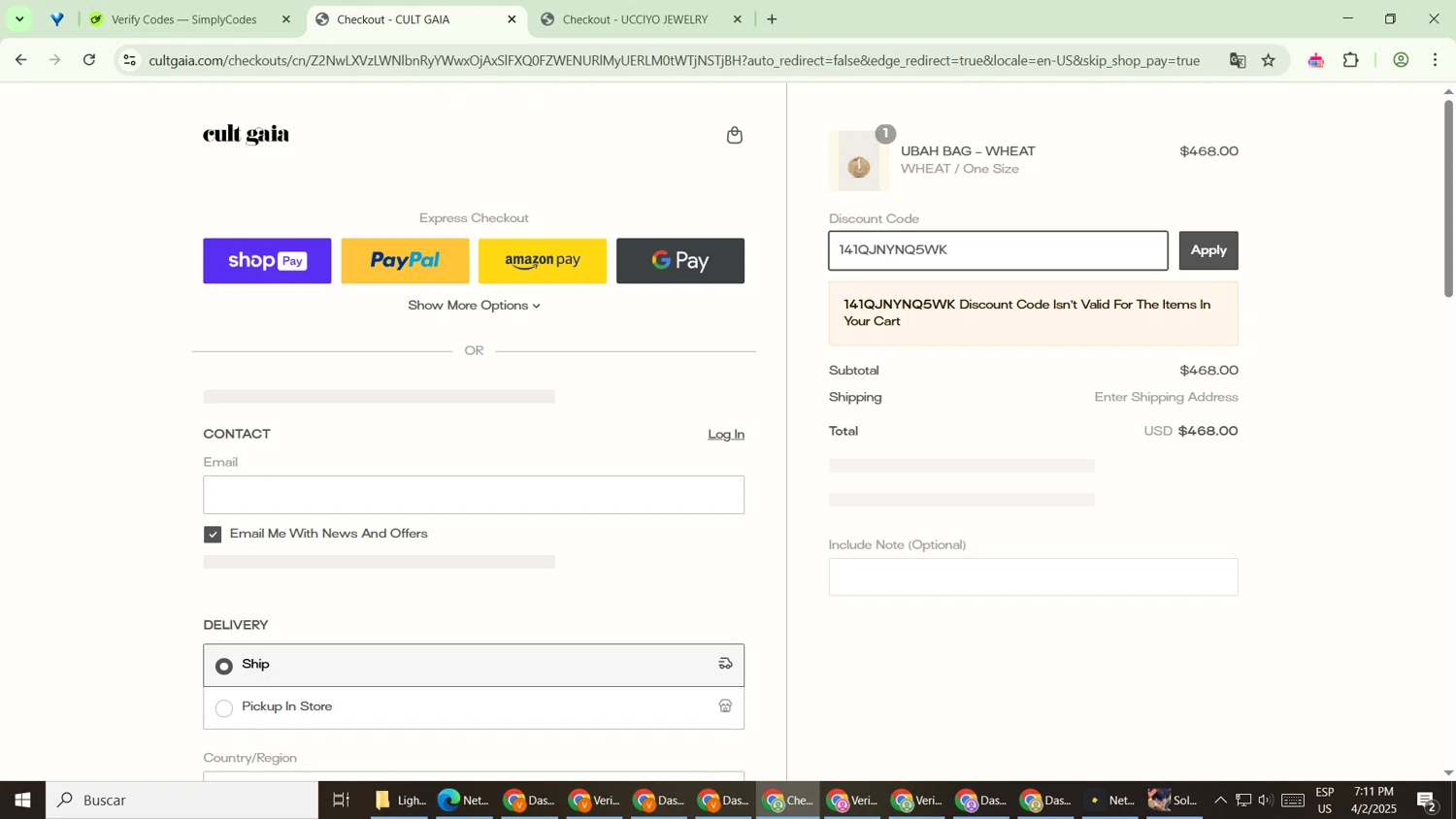The width and height of the screenshot is (1456, 819).
Task: Open the Chrome three-dot menu
Action: (1436, 60)
